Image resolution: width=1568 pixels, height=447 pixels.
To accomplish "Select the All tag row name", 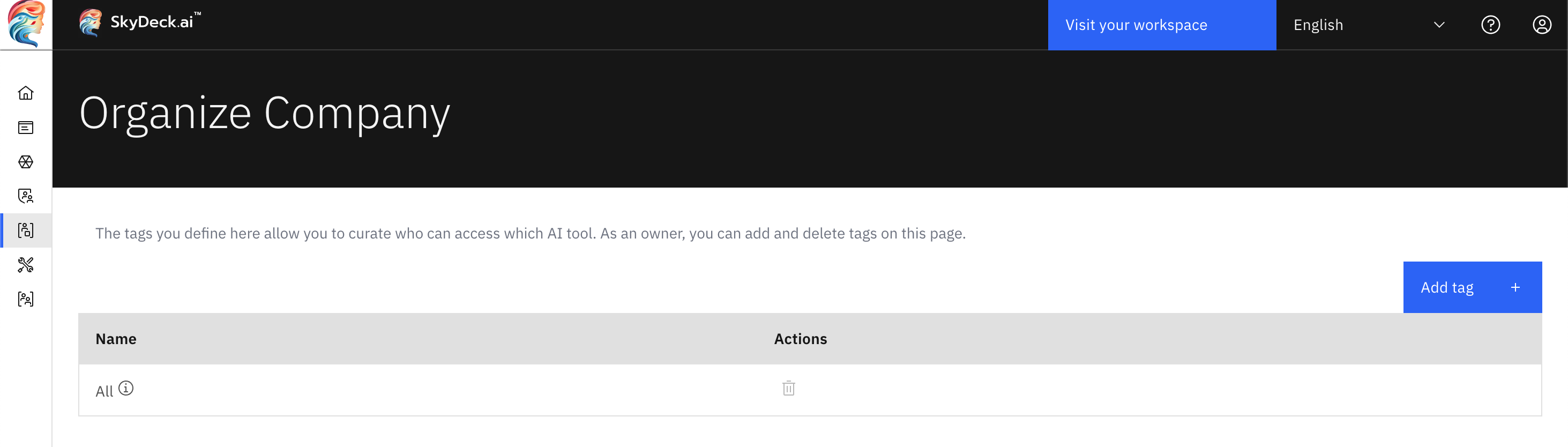I will coord(104,391).
